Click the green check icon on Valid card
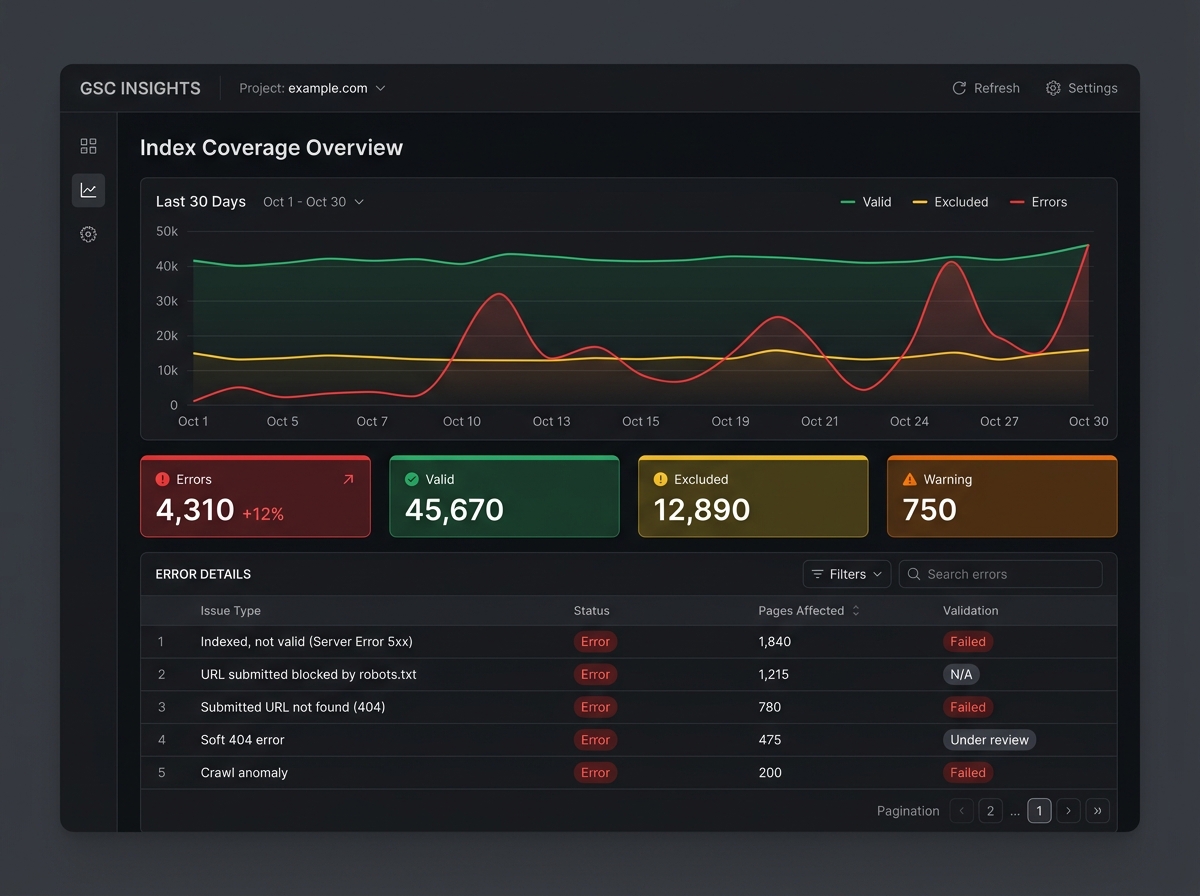The height and width of the screenshot is (896, 1200). click(x=412, y=480)
